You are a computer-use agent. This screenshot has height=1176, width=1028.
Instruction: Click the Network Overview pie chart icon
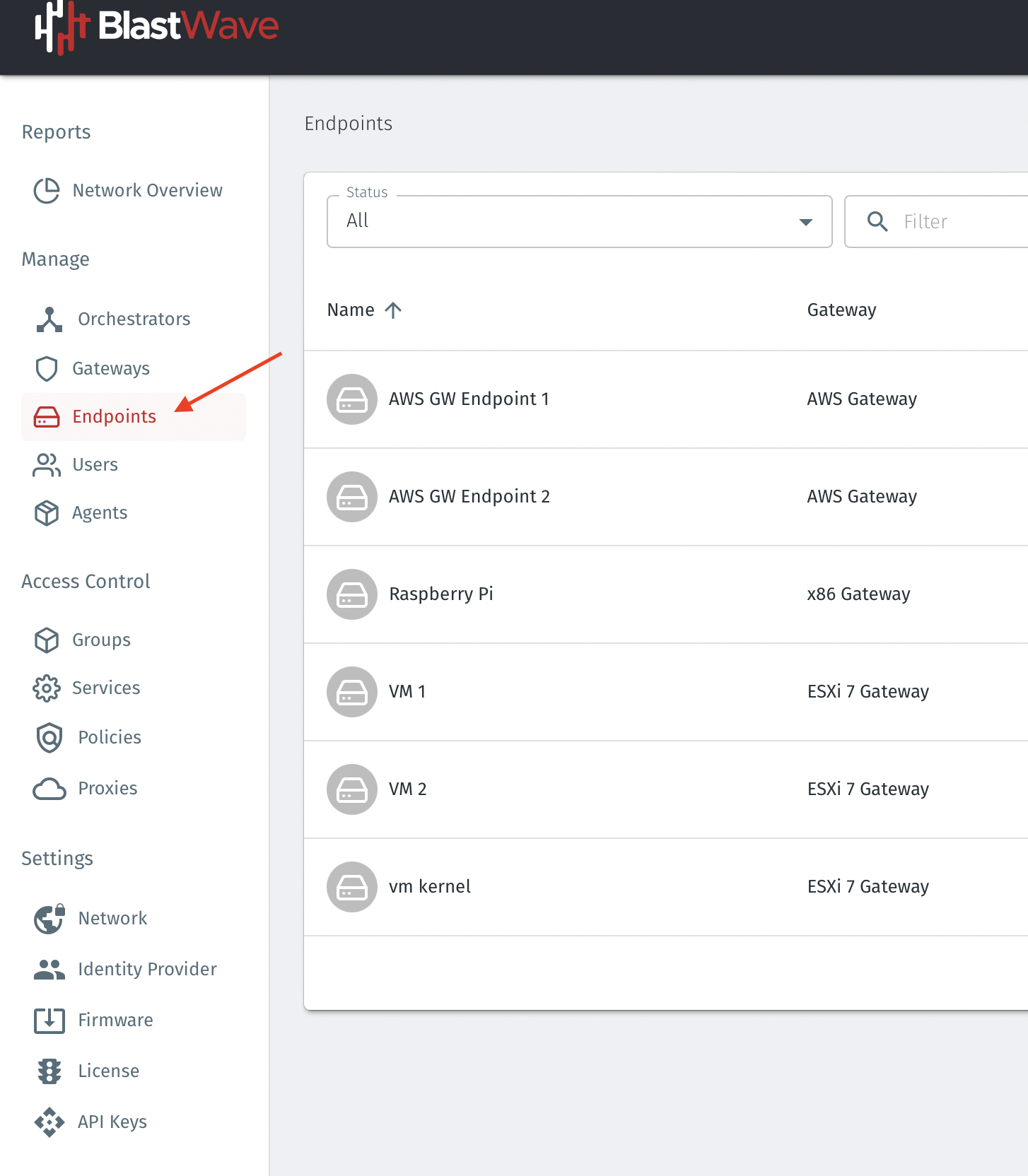pyautogui.click(x=47, y=191)
